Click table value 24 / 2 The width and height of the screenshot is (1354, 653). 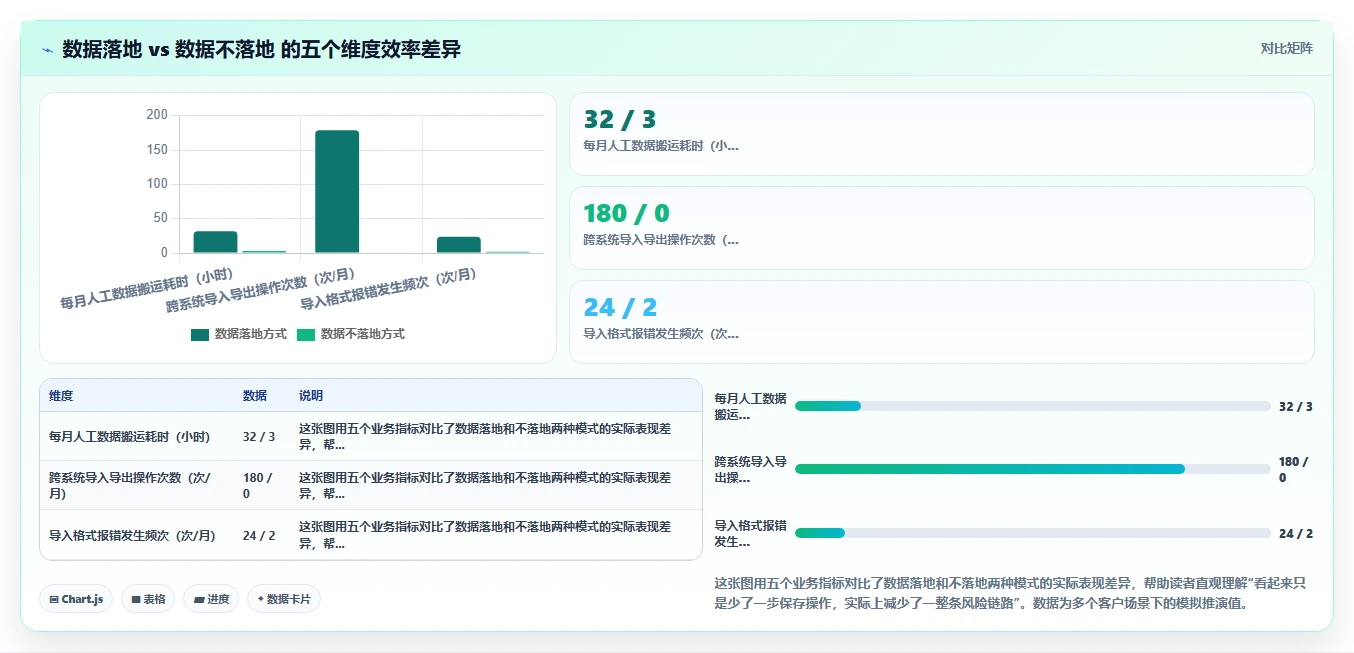[x=259, y=536]
